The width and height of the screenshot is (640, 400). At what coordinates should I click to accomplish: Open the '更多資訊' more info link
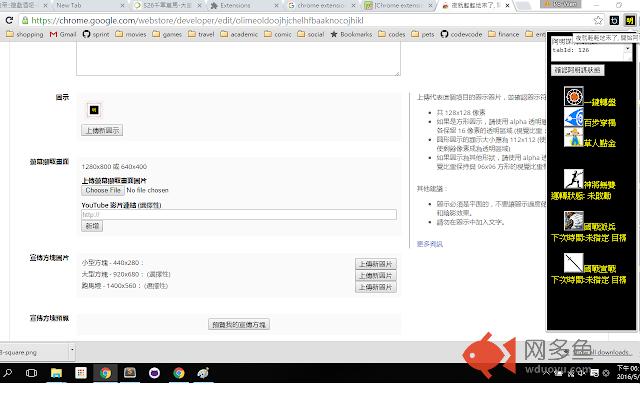[x=429, y=244]
